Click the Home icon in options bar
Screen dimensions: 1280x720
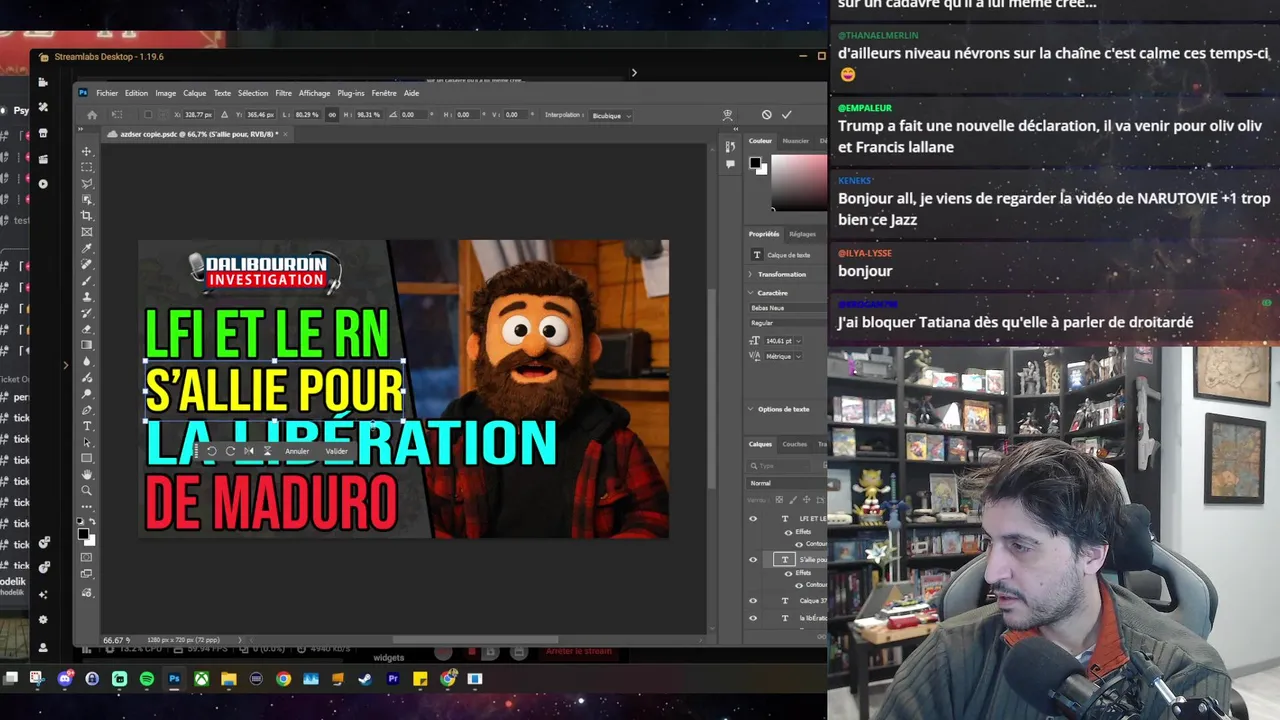pos(92,115)
